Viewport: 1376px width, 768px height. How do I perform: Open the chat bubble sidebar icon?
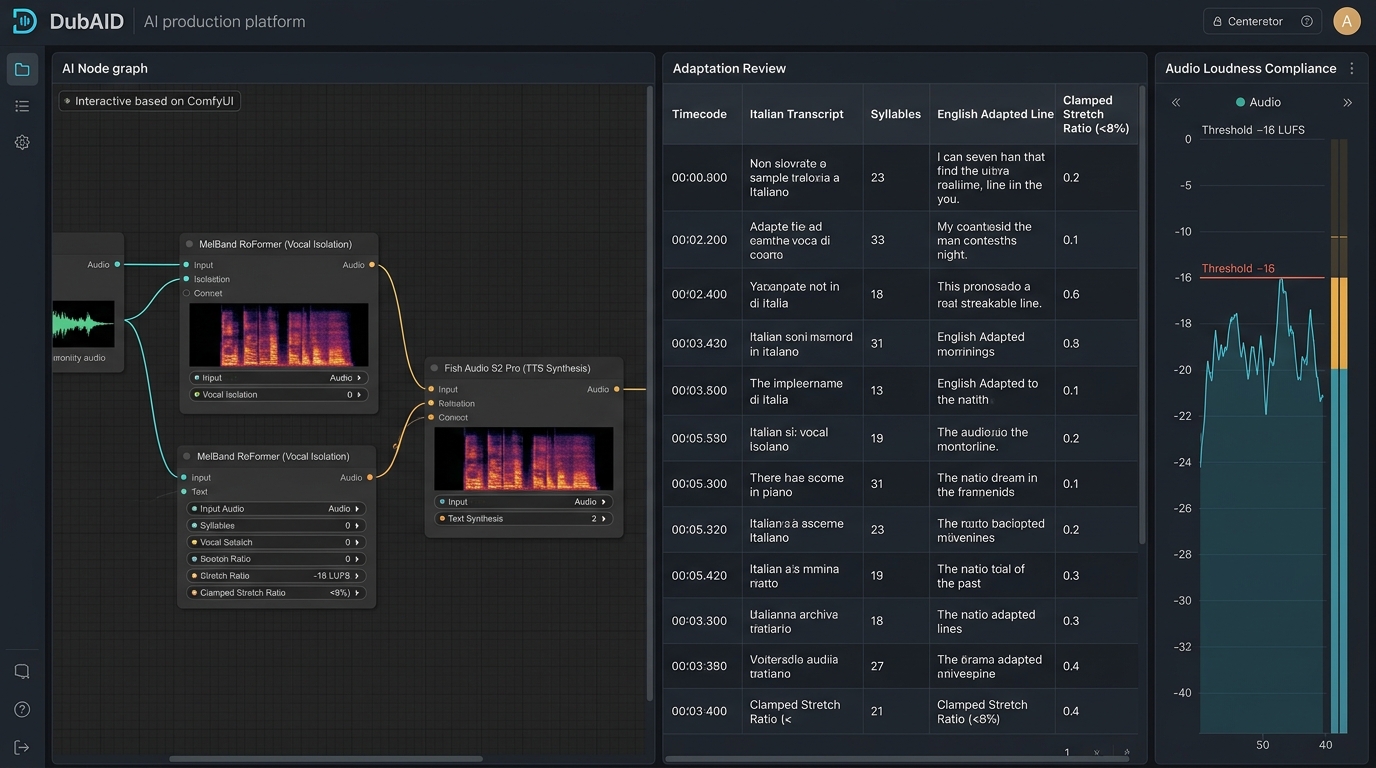point(22,672)
